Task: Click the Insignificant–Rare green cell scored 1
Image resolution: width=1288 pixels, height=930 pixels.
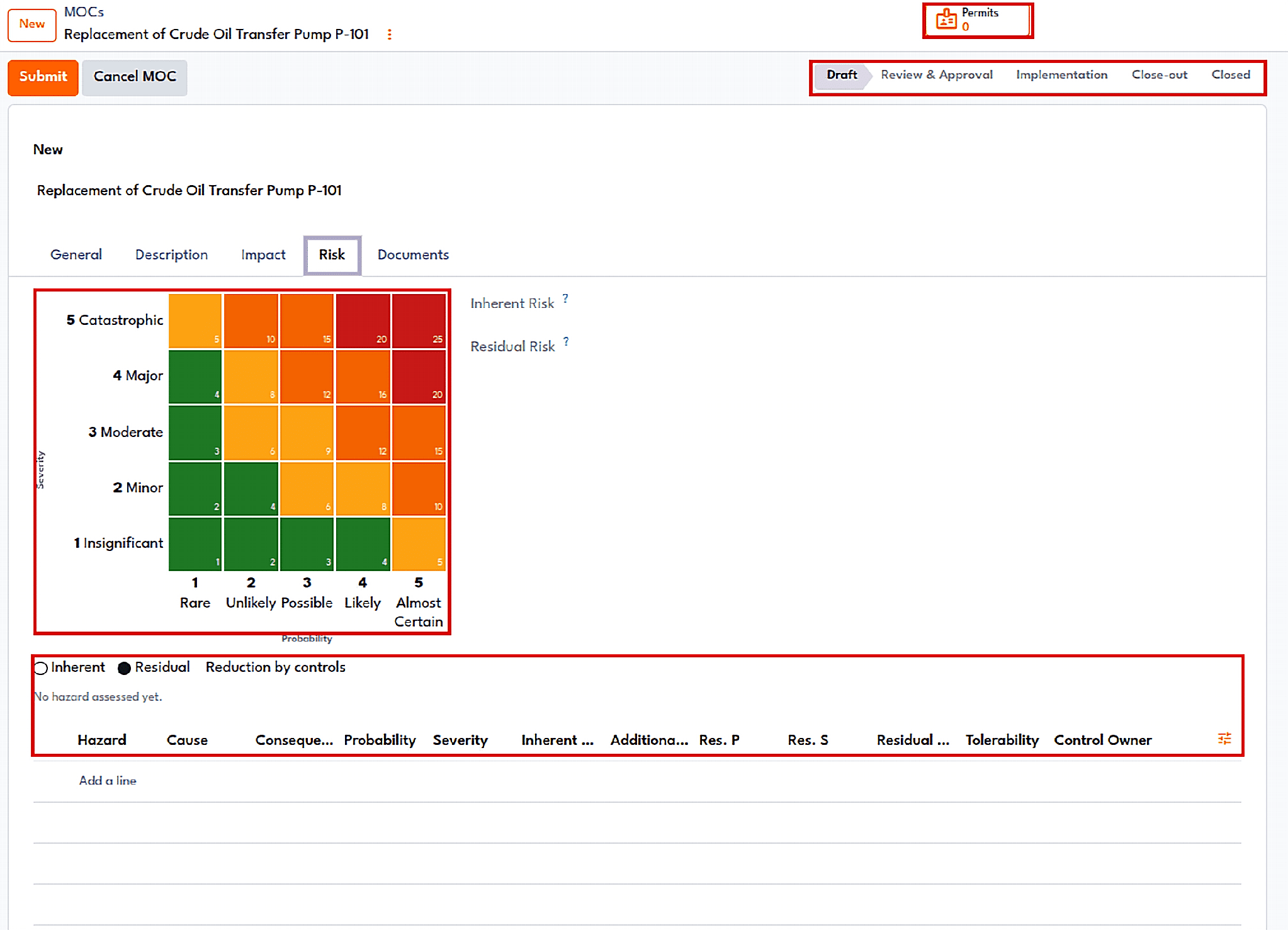Action: coord(195,543)
